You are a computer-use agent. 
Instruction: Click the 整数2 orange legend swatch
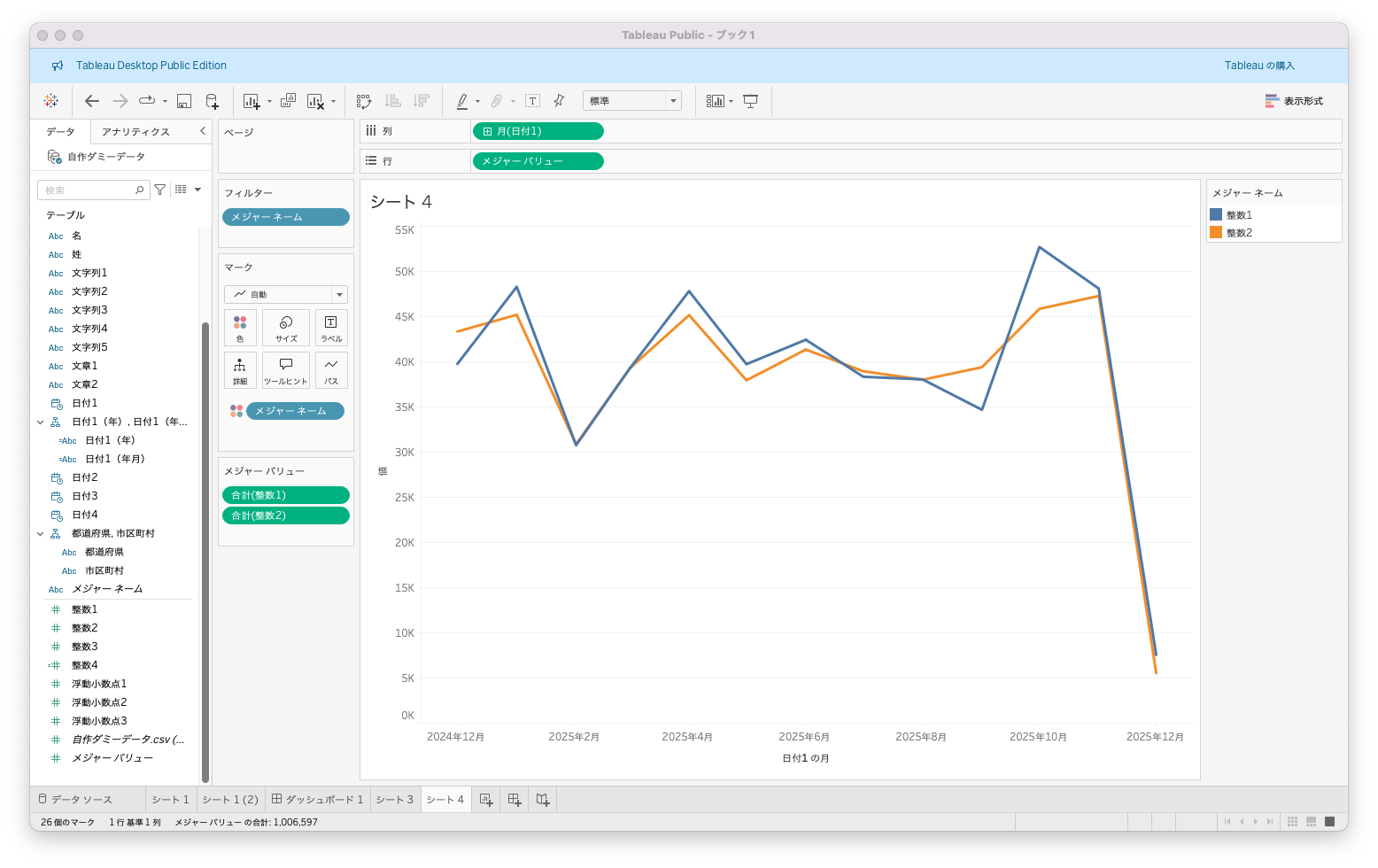(1216, 233)
